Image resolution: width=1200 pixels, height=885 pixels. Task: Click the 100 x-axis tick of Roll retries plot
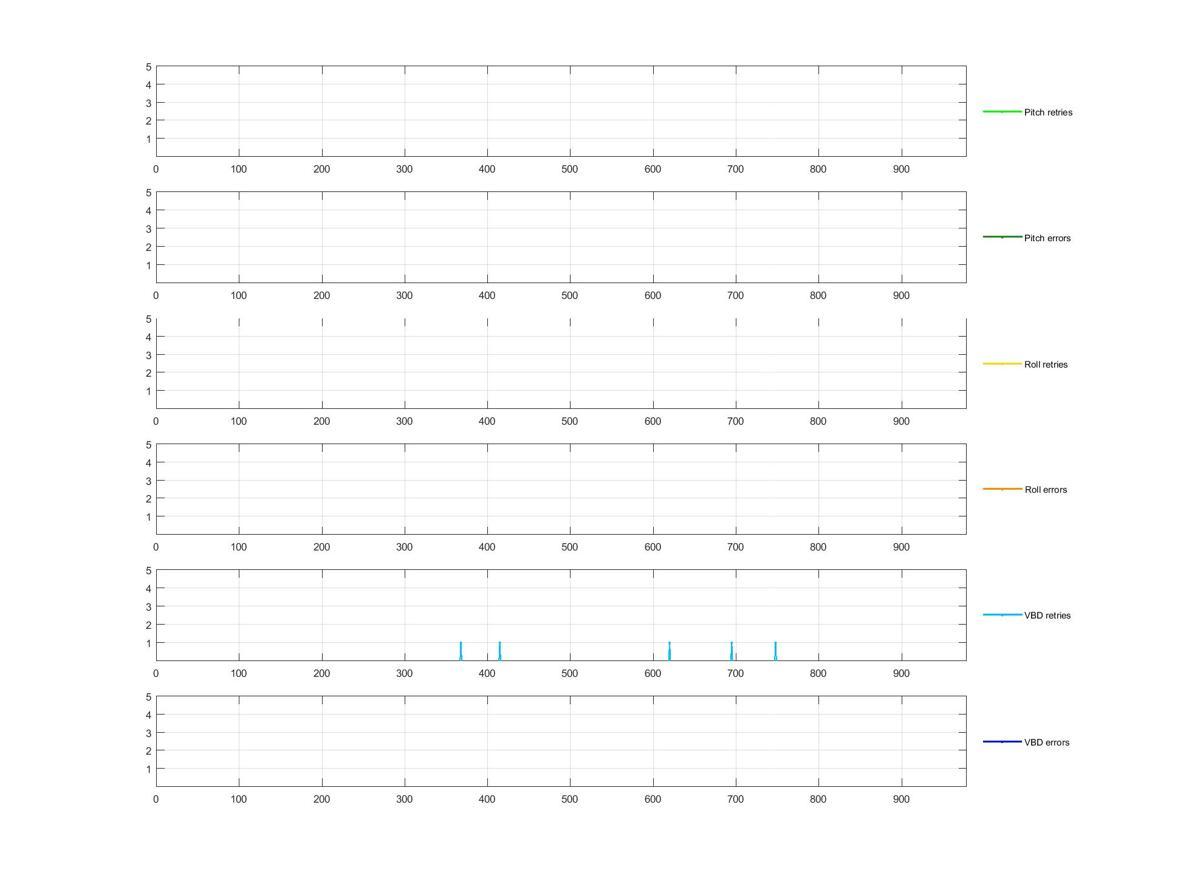click(239, 422)
